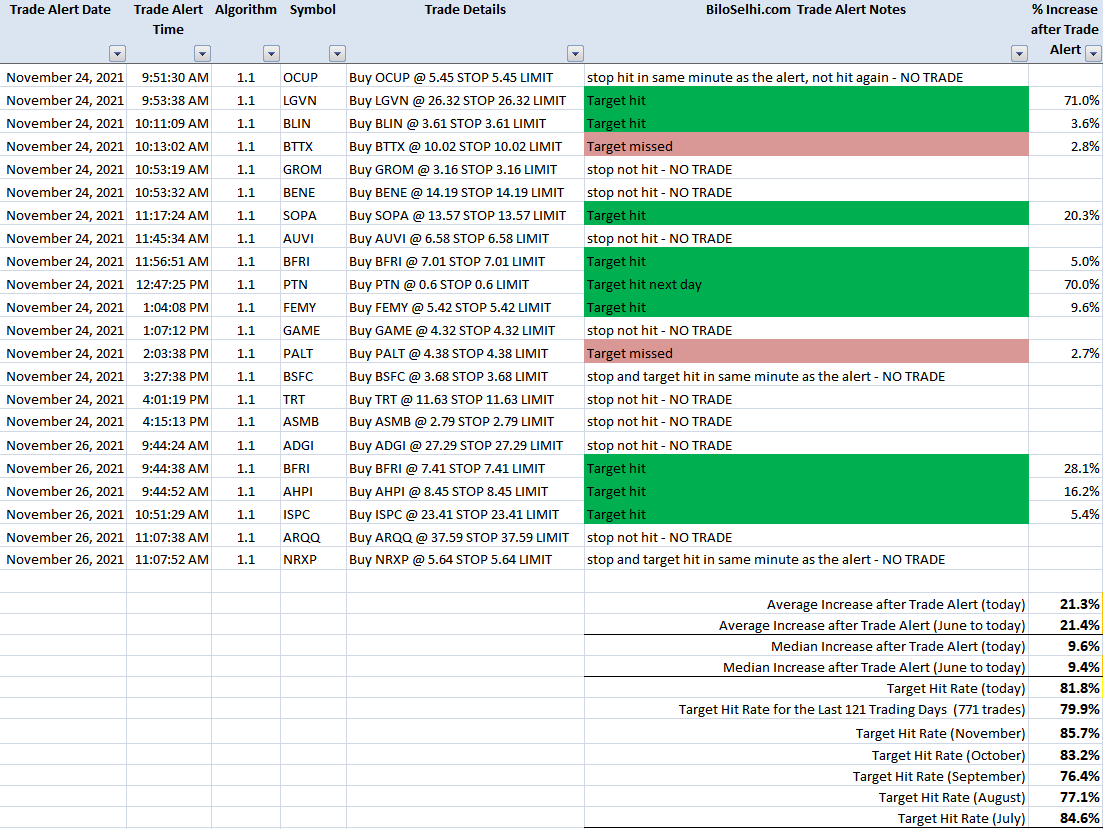Click the 'Target hit next day' cell
This screenshot has height=829, width=1103.
pos(806,284)
